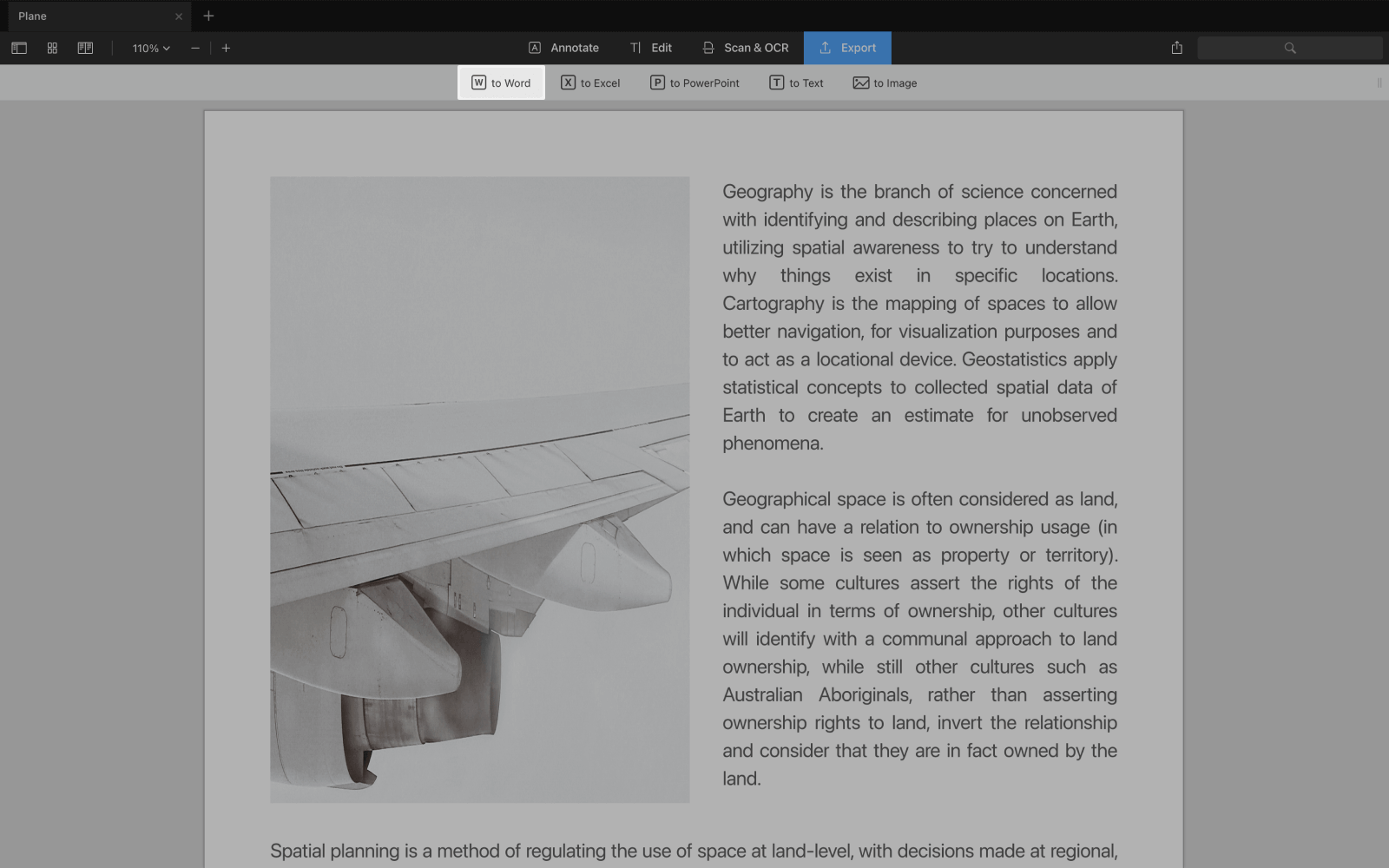
Task: Open the reading mode view icon
Action: [85, 49]
